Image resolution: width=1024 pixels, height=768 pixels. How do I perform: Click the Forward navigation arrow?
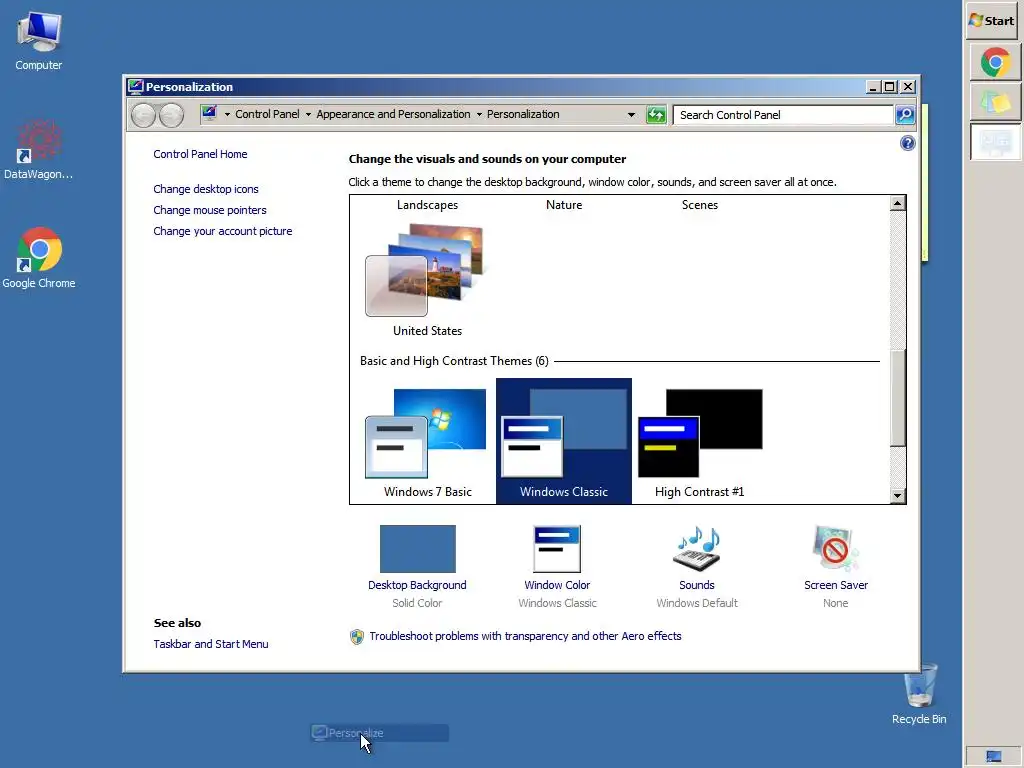(172, 115)
